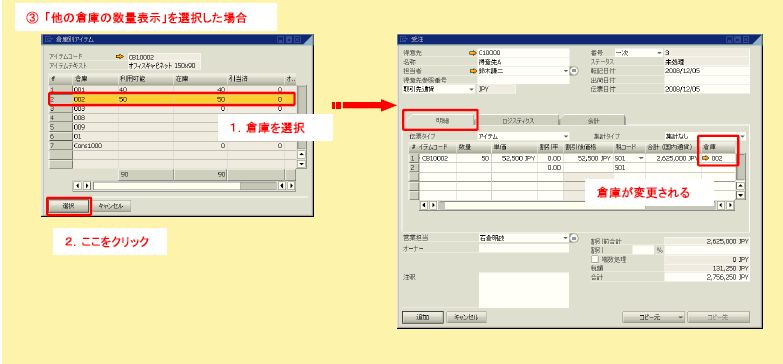Click the オーナー owner field
The image size is (783, 364).
523,248
